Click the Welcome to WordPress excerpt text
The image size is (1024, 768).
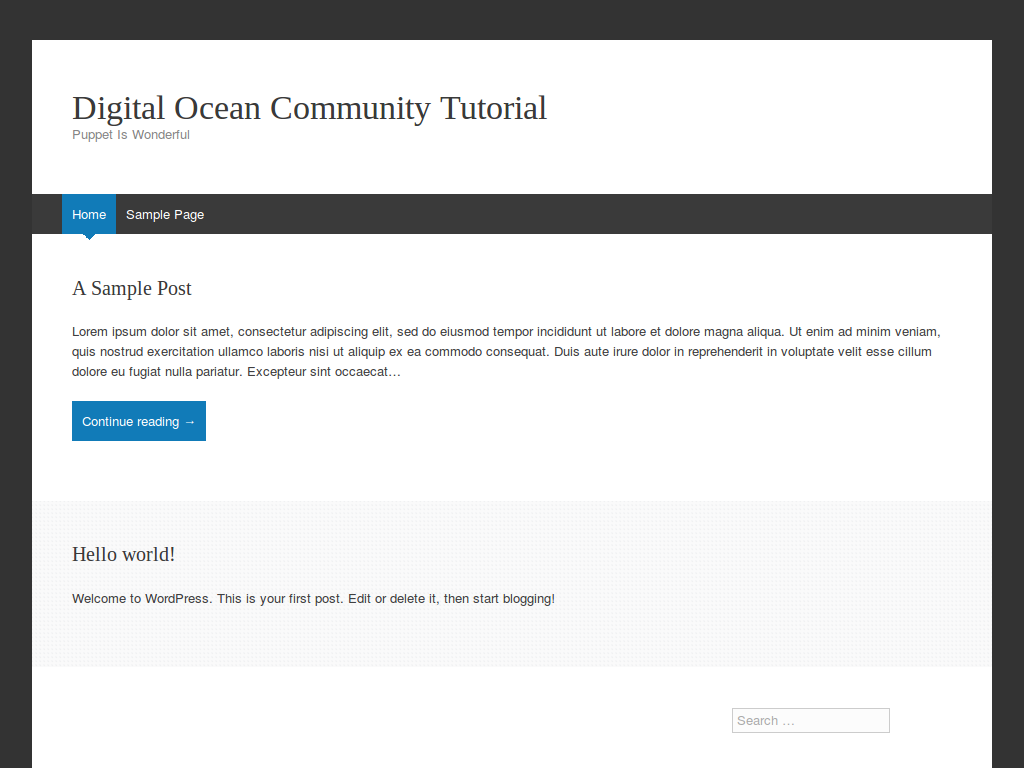pos(313,599)
